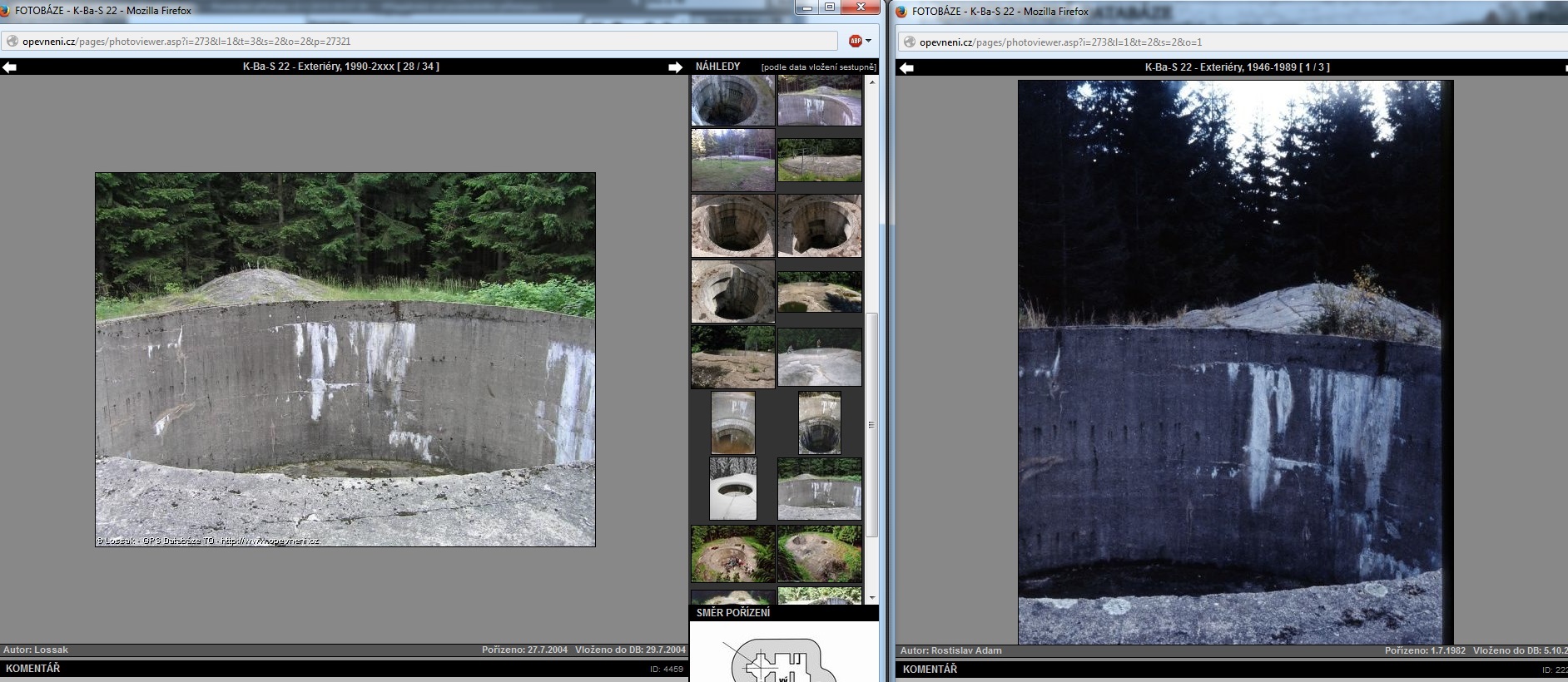Screen dimensions: 1568x682
Task: Go to previous photo in left viewer
Action: (x=9, y=67)
